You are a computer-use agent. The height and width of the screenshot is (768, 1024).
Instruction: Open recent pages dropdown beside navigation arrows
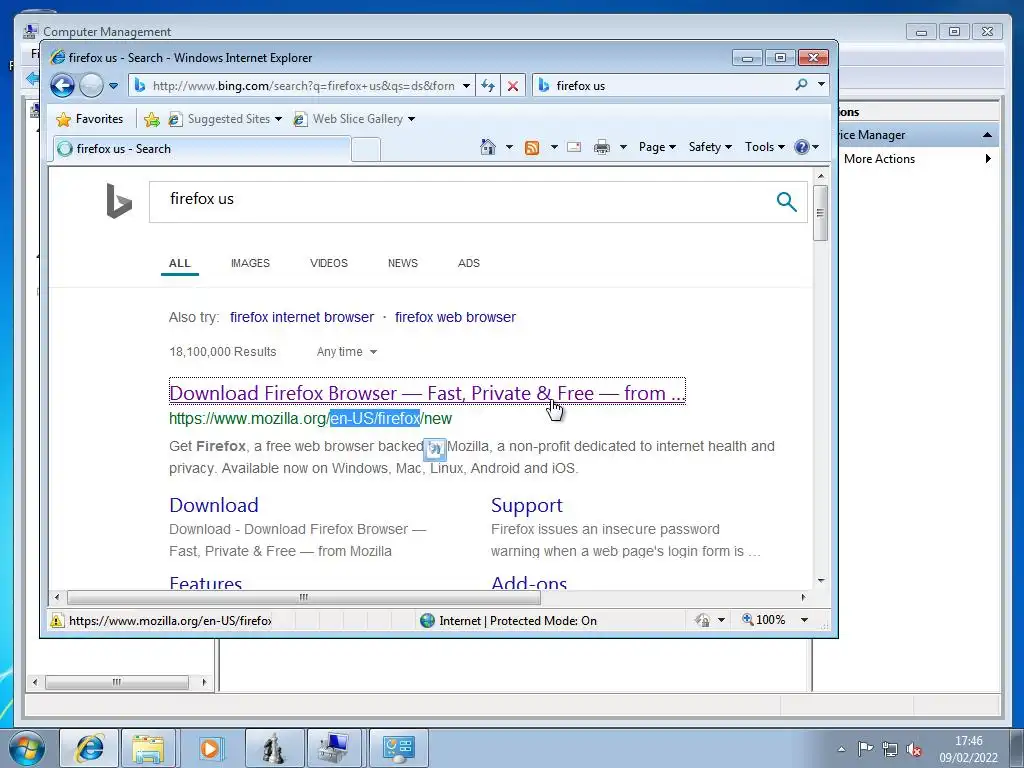tap(114, 86)
